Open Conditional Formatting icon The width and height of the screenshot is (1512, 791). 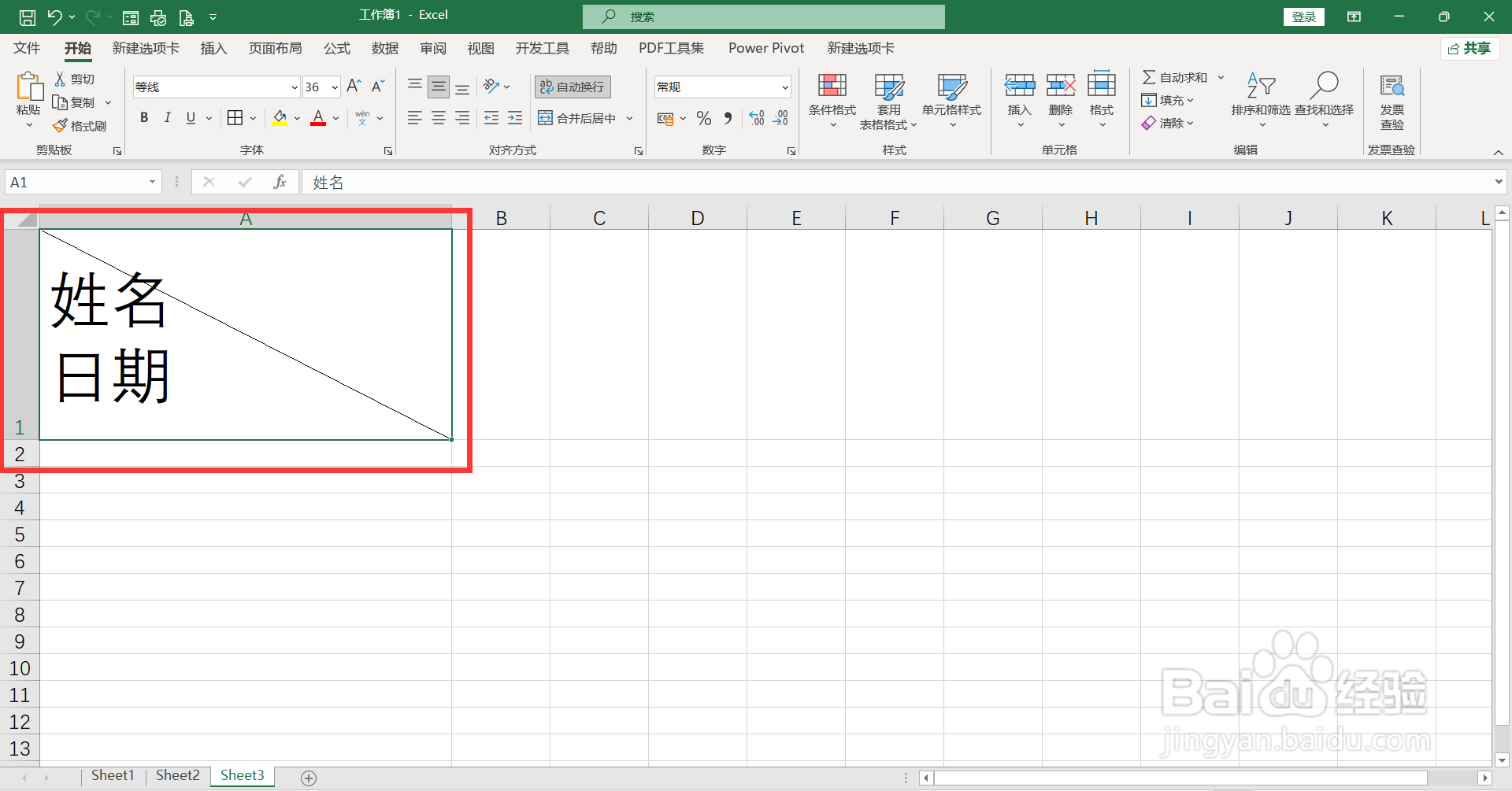point(832,85)
